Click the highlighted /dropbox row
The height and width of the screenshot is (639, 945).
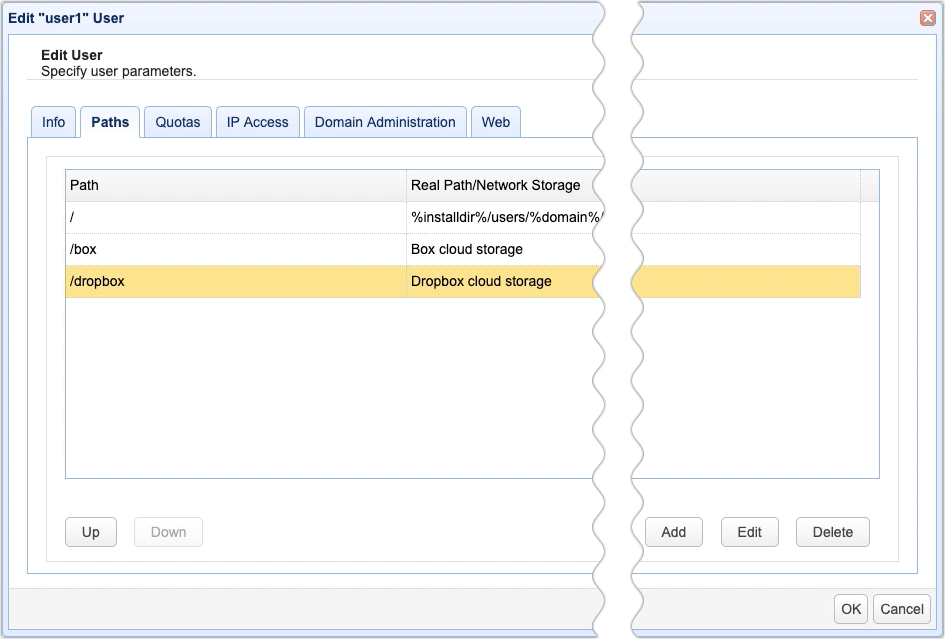click(200, 281)
